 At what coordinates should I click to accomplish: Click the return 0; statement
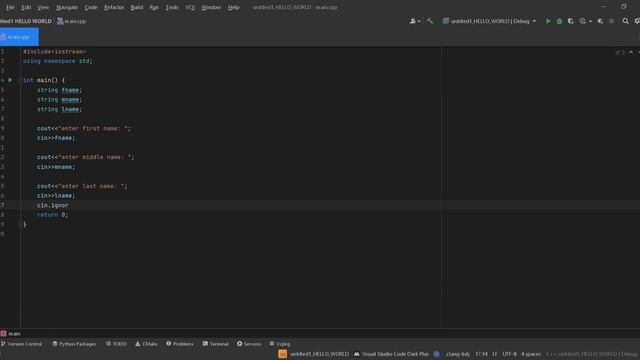pyautogui.click(x=53, y=215)
